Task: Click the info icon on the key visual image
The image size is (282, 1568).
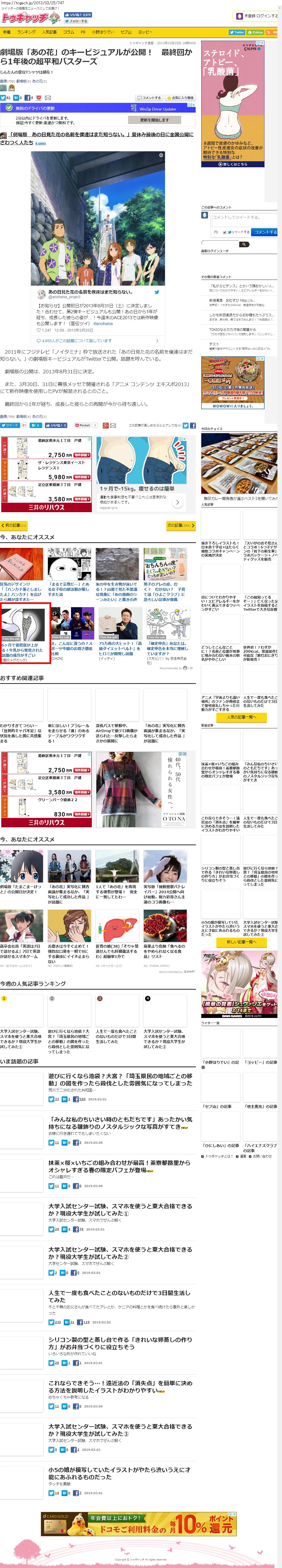Action: pos(161,155)
